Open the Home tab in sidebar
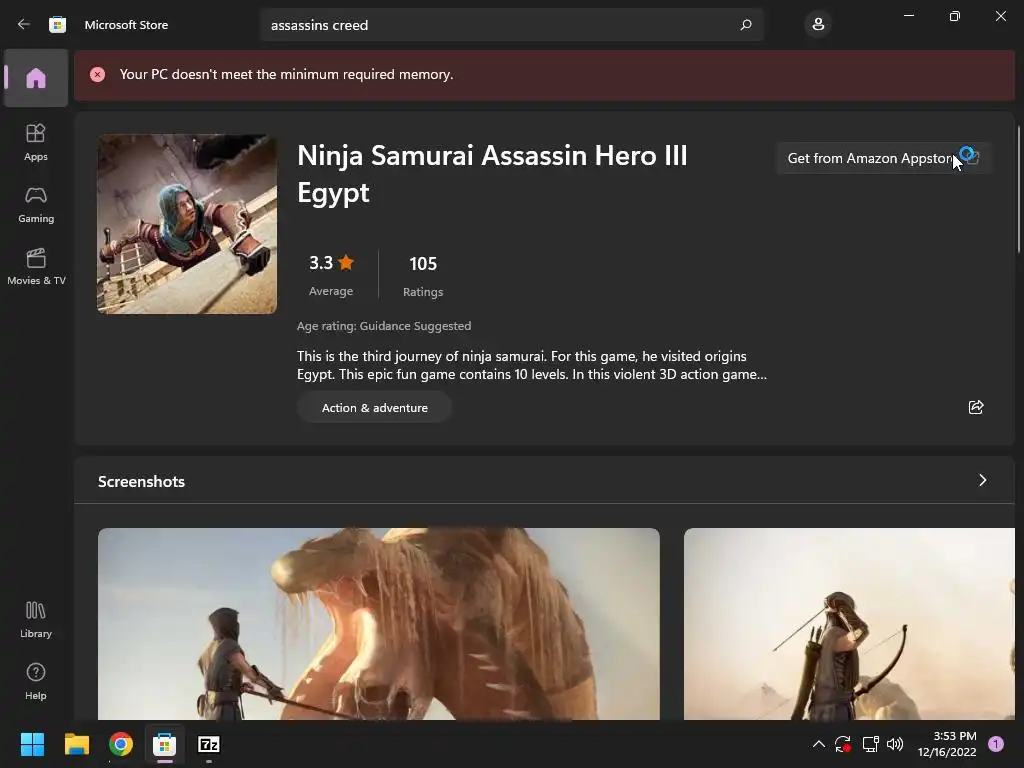The height and width of the screenshot is (768, 1024). pos(36,78)
